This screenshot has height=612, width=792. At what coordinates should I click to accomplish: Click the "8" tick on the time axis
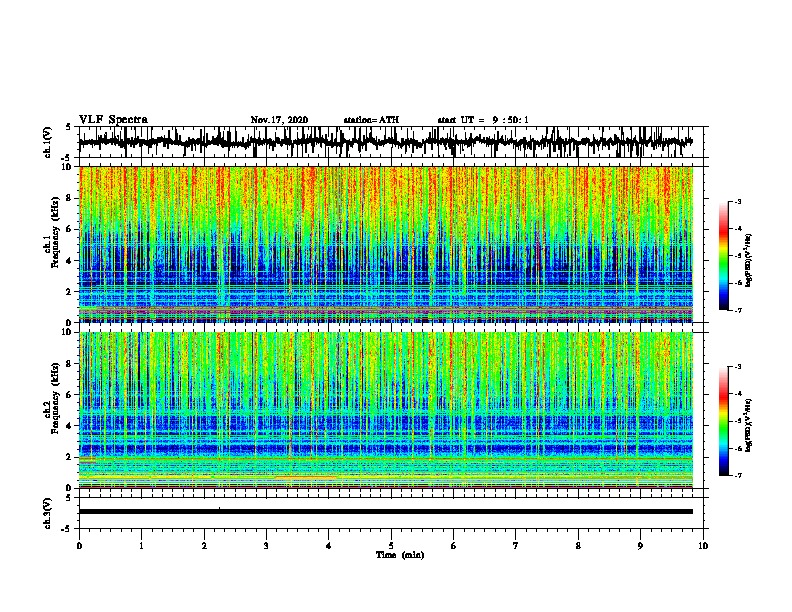click(578, 546)
